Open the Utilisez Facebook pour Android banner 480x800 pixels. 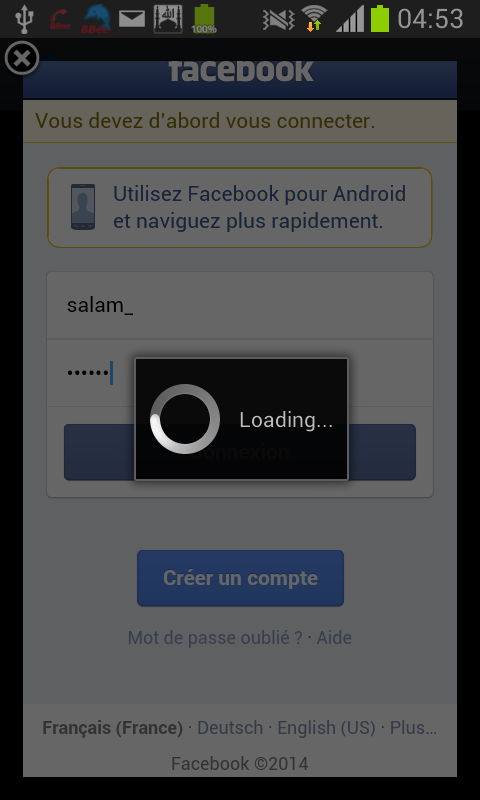[240, 208]
